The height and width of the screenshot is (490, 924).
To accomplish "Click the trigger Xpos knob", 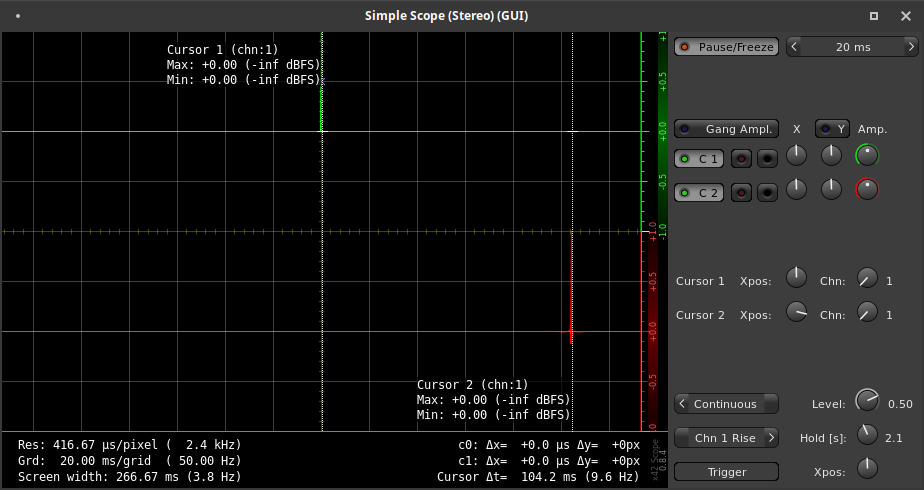I will pos(867,468).
